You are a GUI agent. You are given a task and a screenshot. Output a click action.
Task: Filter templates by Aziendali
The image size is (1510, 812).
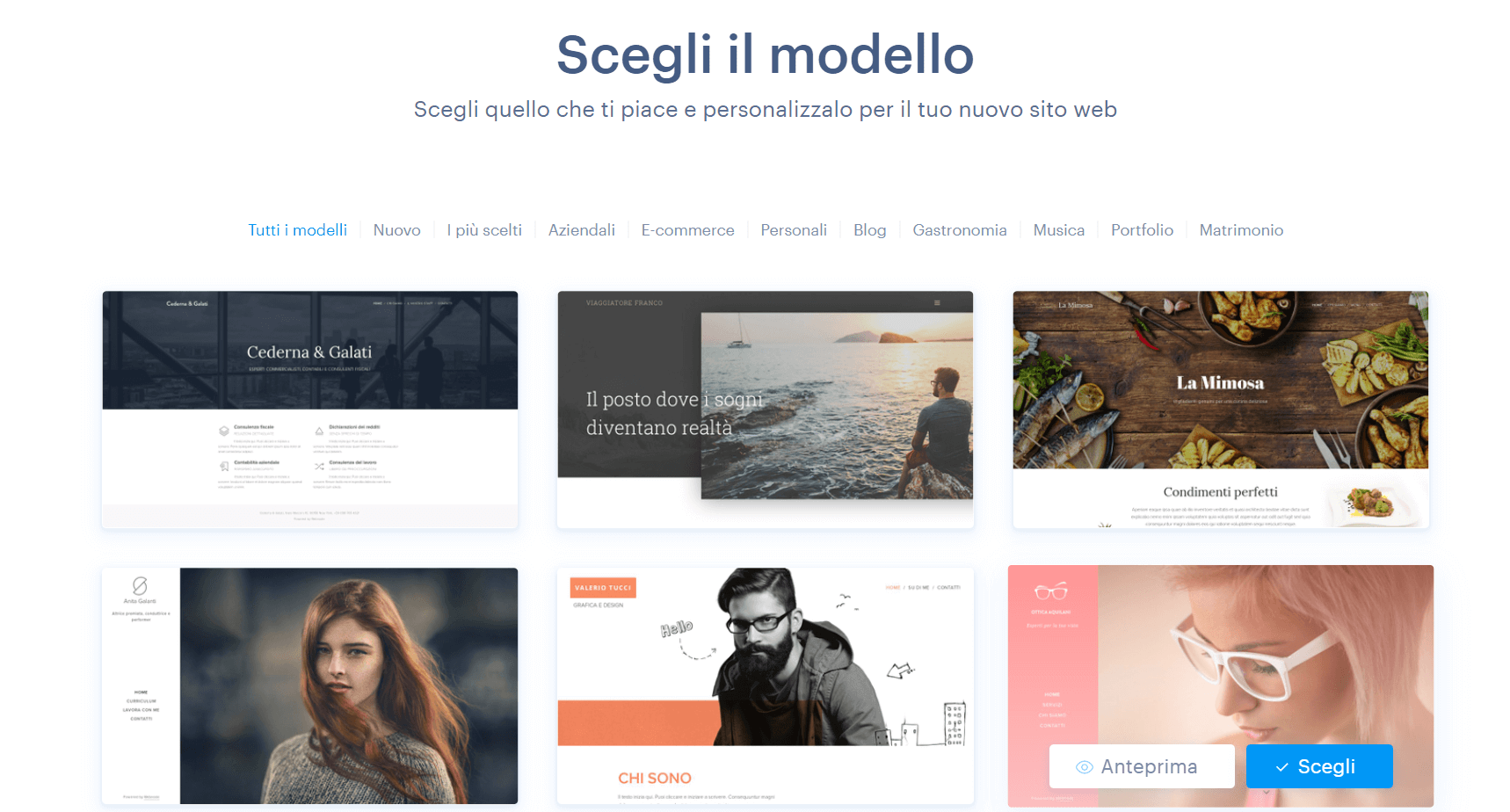coord(582,230)
